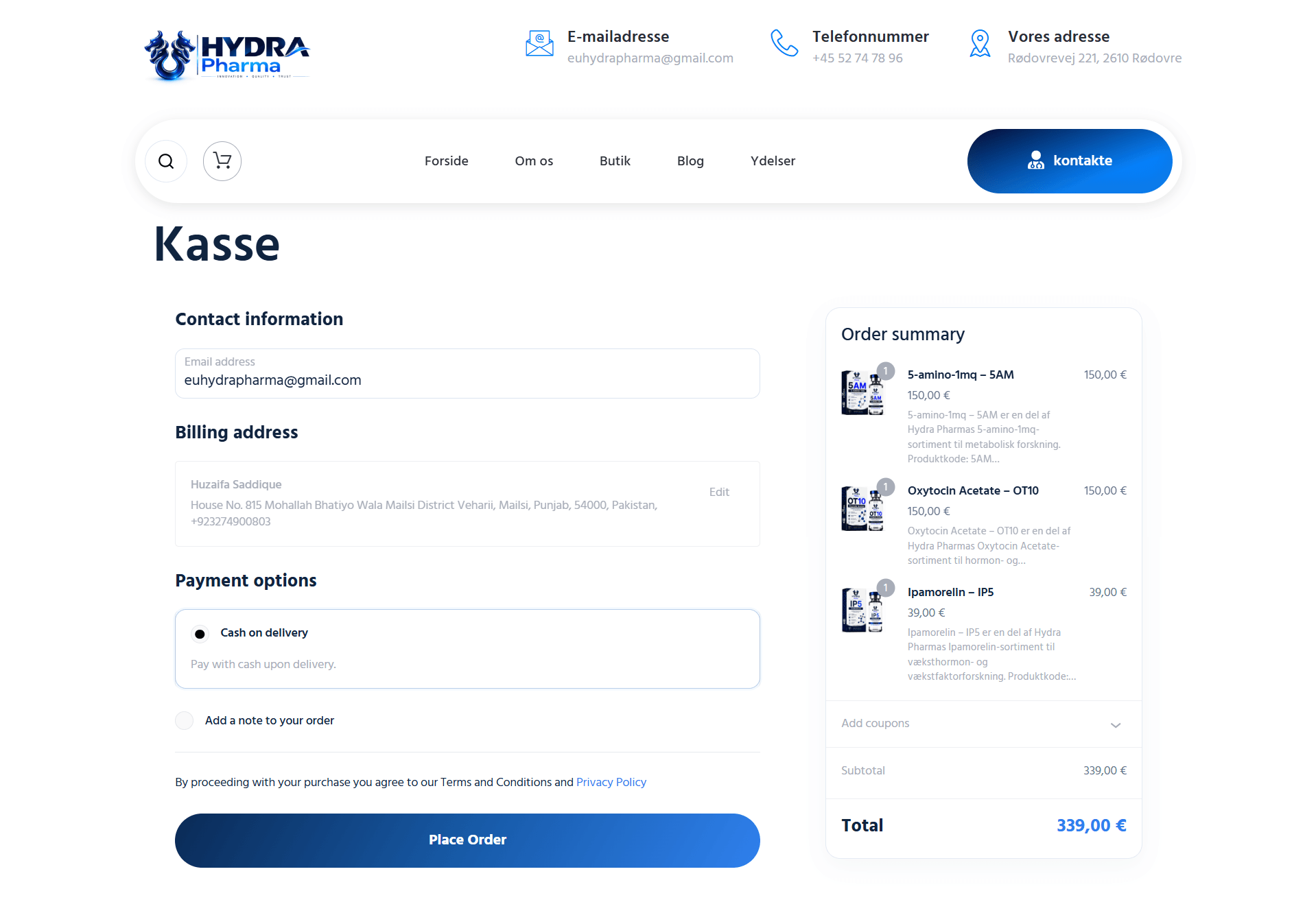1316x913 pixels.
Task: Click the 5-amino-1mq 5AM product thumbnail
Action: pos(862,393)
